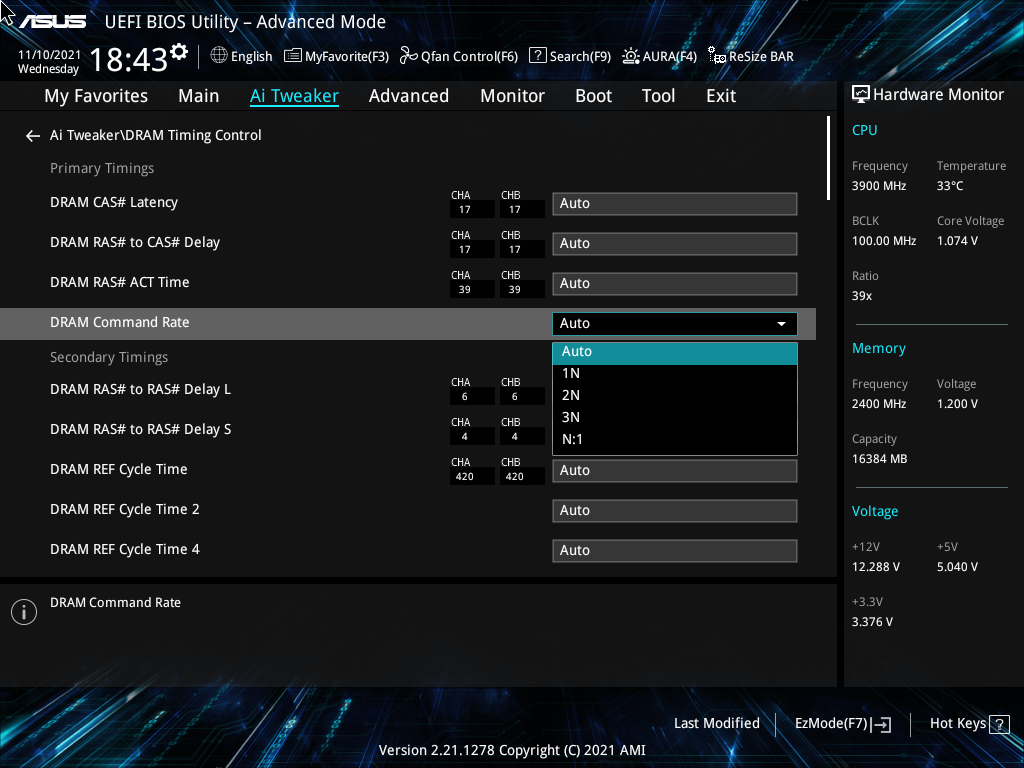Screen dimensions: 1024x768
Task: Collapse the DRAM Command Rate dropdown arrow
Action: (781, 324)
